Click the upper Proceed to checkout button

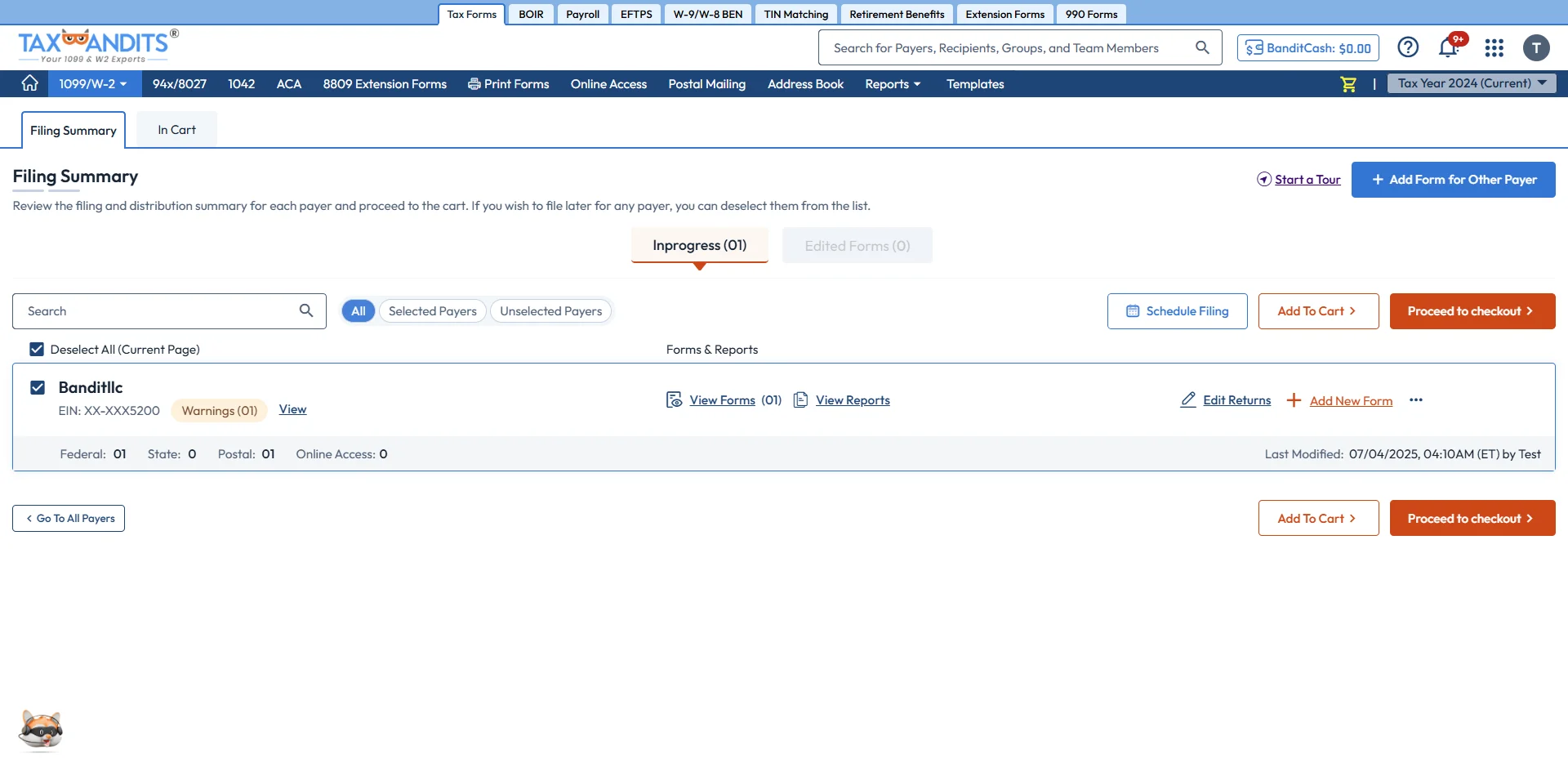coord(1472,310)
